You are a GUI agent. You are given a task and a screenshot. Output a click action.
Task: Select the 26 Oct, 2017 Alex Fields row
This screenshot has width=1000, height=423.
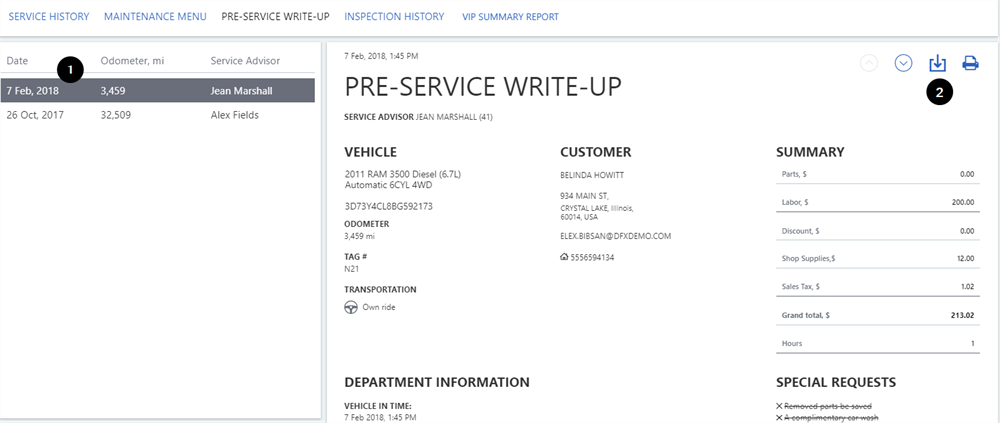158,115
